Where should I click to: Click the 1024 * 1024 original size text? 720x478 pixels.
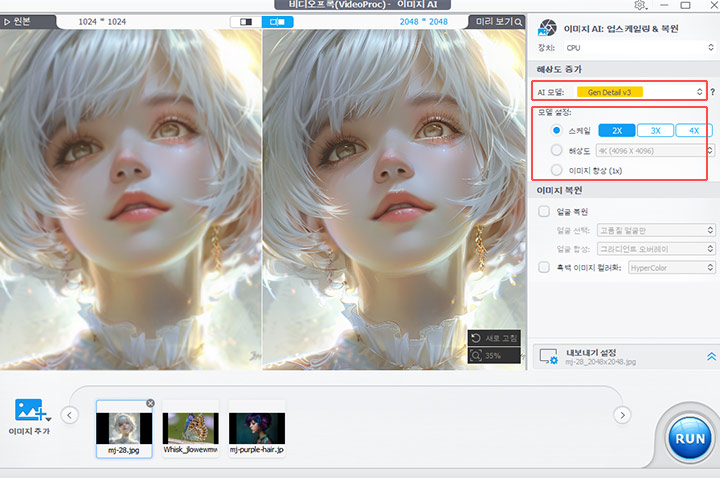coord(102,22)
